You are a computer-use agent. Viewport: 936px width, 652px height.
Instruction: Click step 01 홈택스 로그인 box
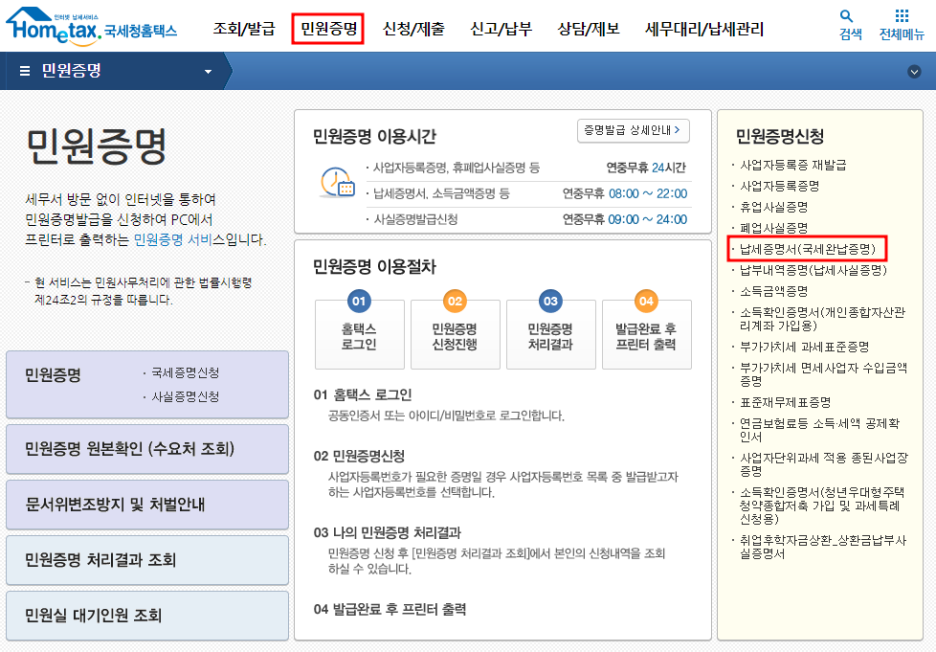point(359,327)
